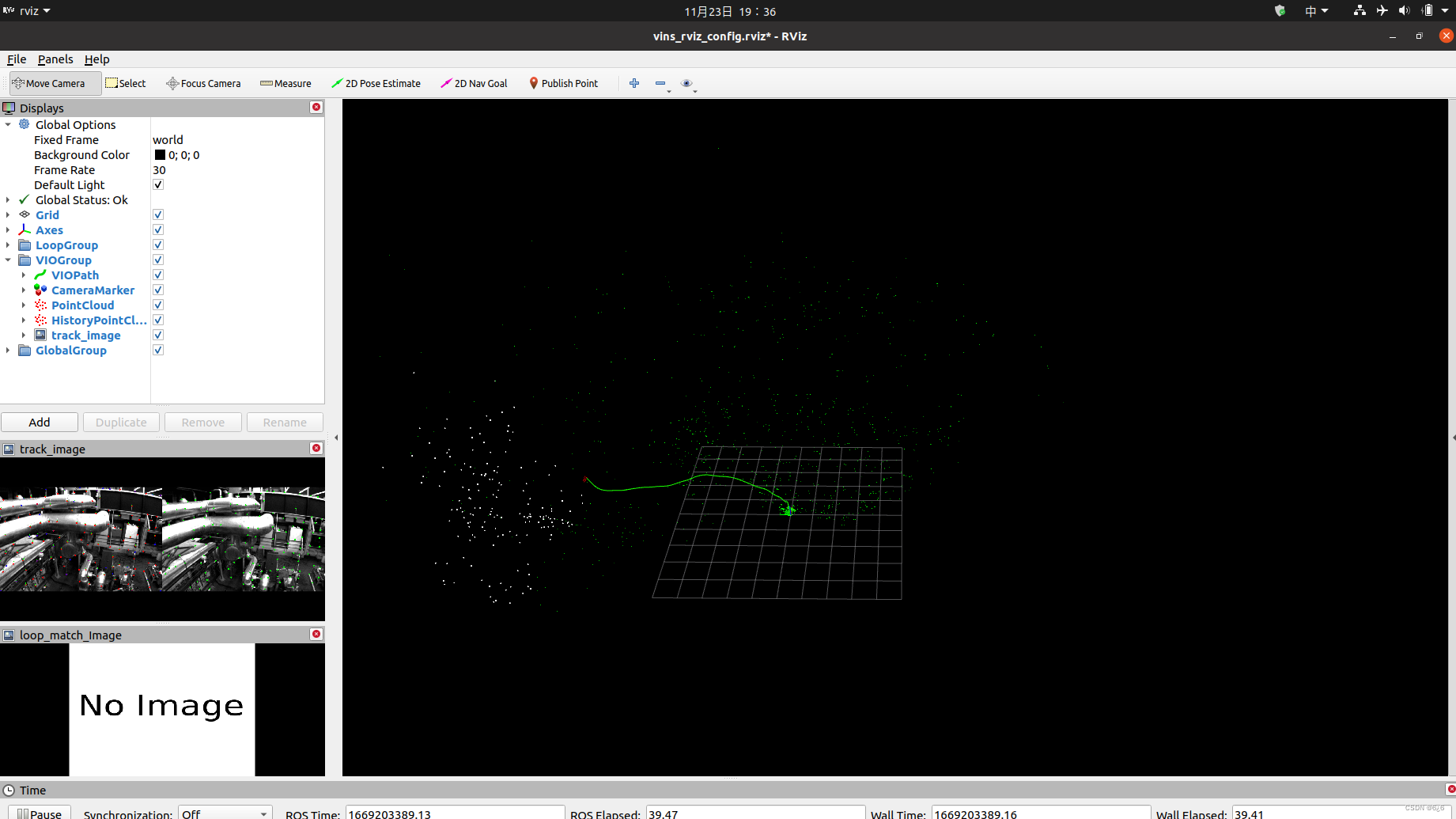This screenshot has height=819, width=1456.
Task: Click the Frame Rate value 30
Action: (x=159, y=169)
